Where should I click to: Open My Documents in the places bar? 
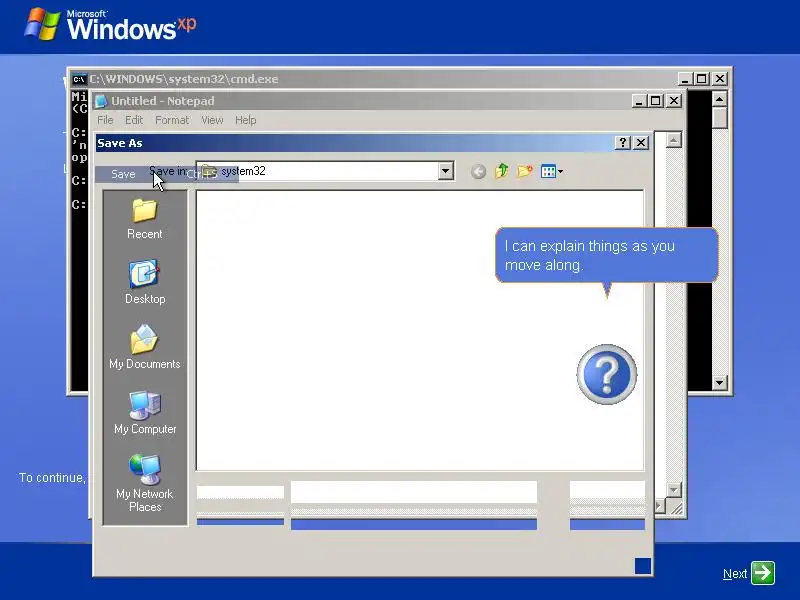144,347
